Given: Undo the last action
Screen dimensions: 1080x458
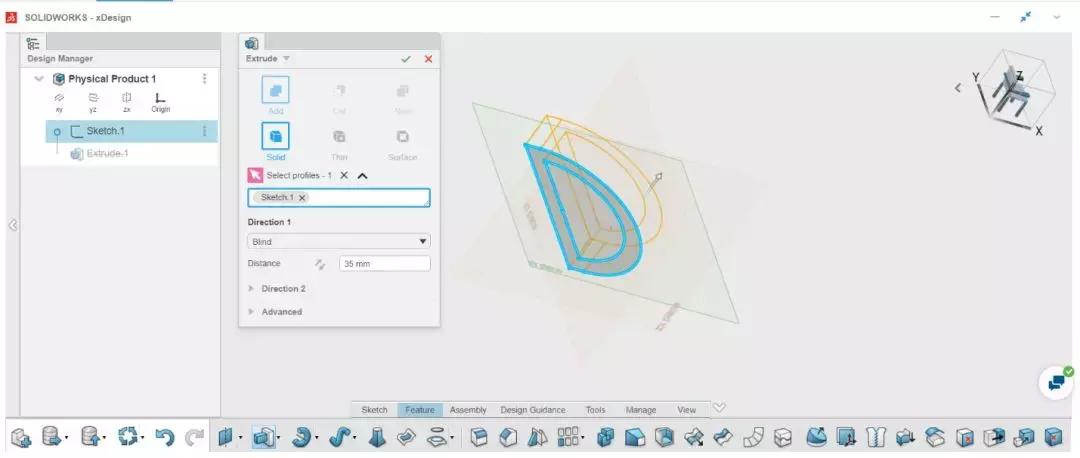Looking at the screenshot, I should pyautogui.click(x=165, y=437).
